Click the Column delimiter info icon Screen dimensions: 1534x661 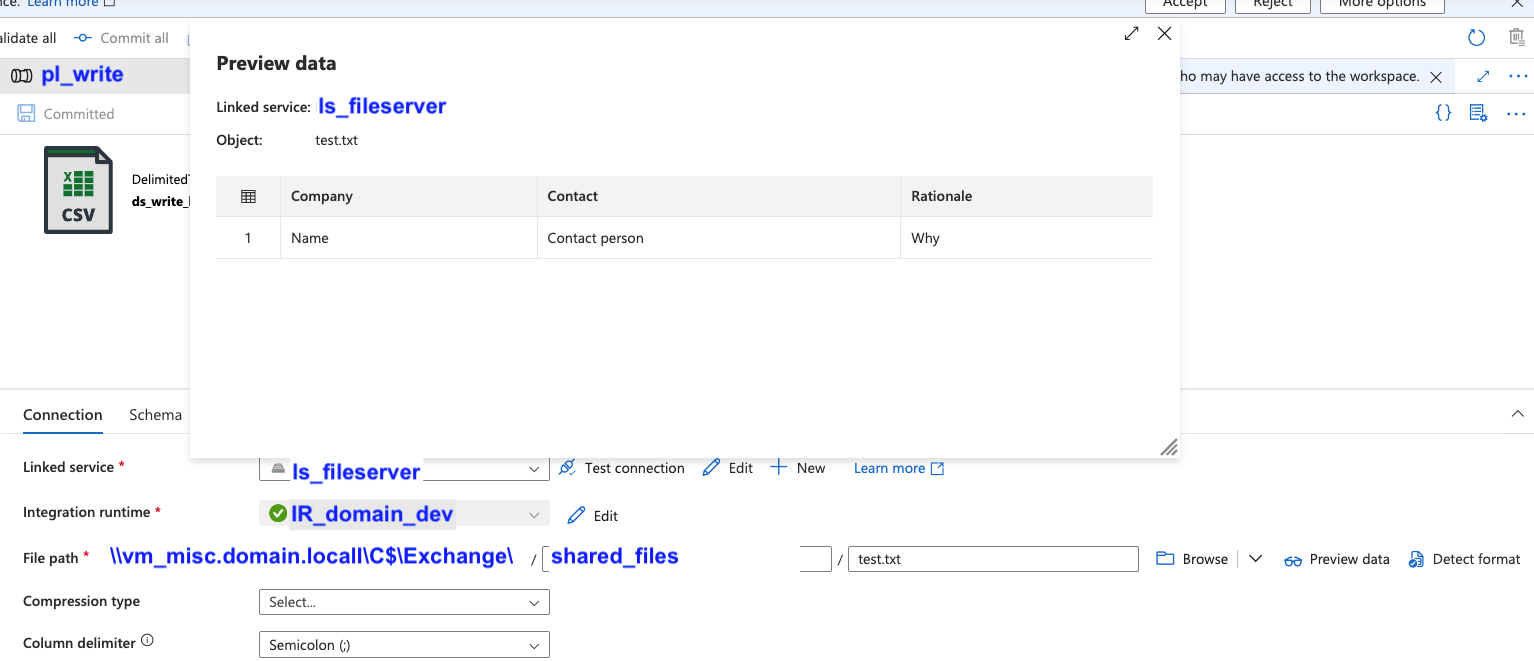coord(147,641)
